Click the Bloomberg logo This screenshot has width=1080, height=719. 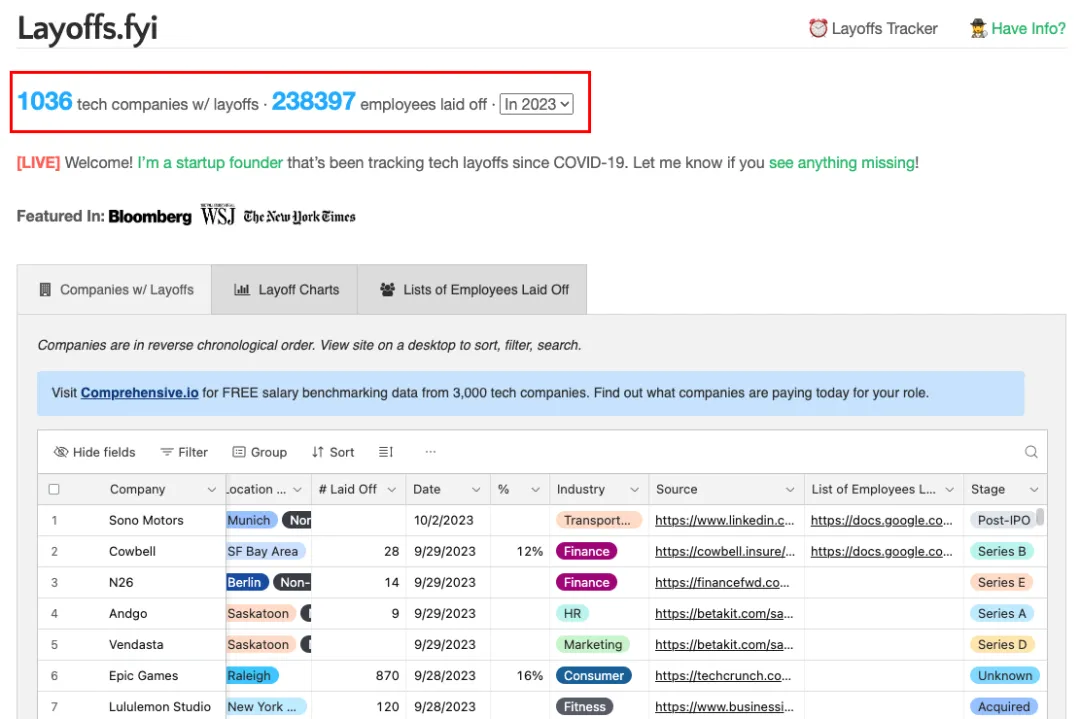pyautogui.click(x=150, y=217)
